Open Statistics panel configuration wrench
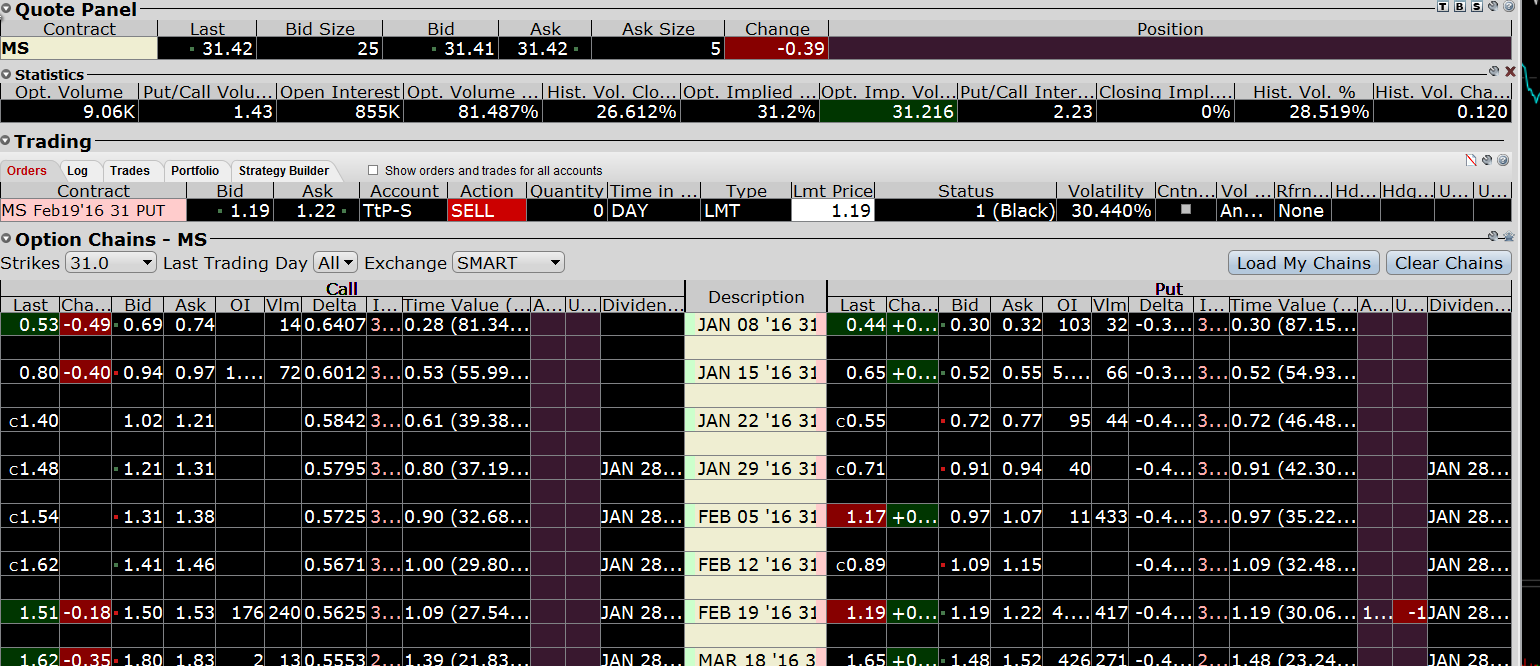The width and height of the screenshot is (1540, 666). (x=1494, y=71)
